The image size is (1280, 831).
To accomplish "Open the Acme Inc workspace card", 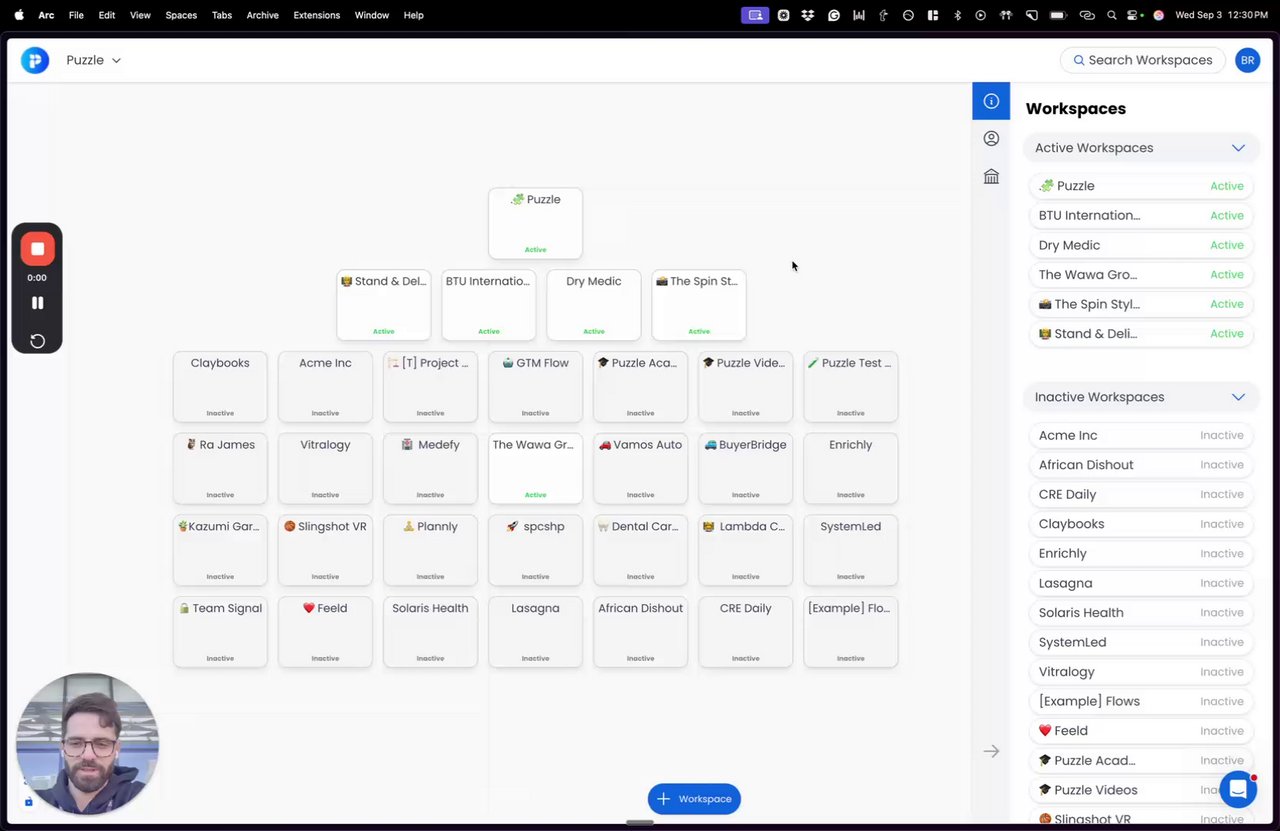I will (x=325, y=387).
